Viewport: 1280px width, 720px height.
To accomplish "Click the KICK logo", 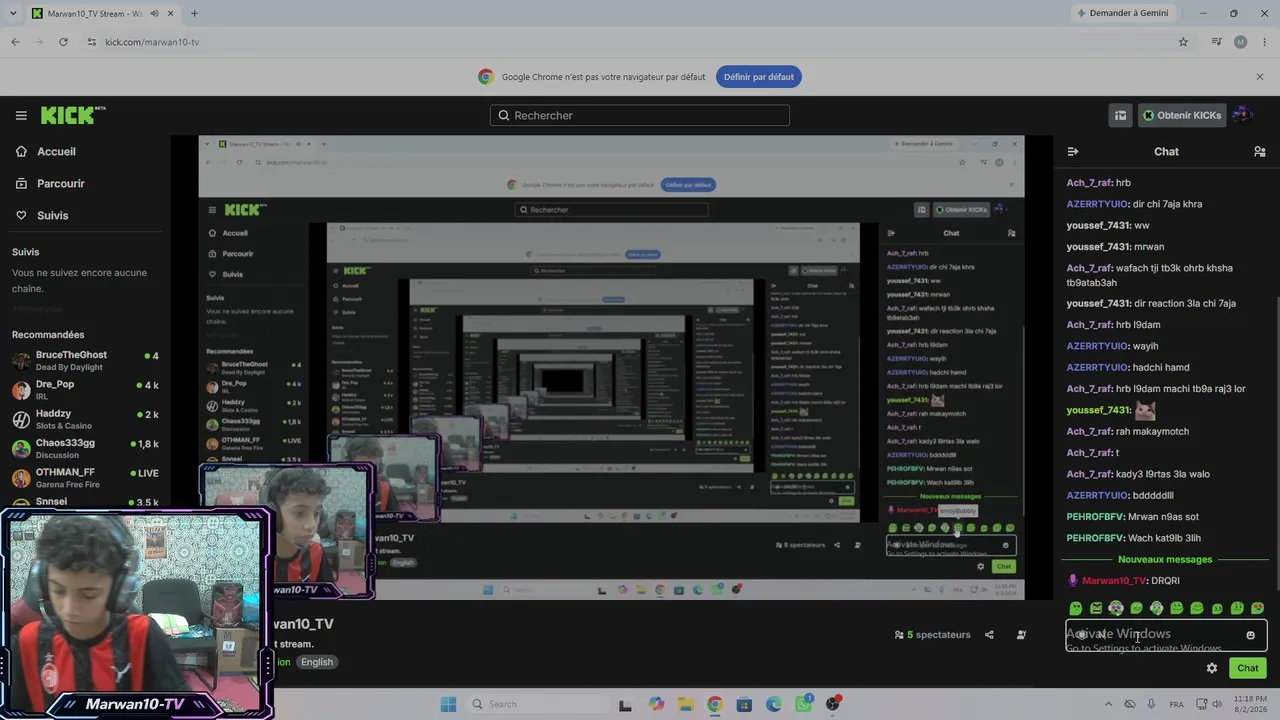I will (73, 115).
